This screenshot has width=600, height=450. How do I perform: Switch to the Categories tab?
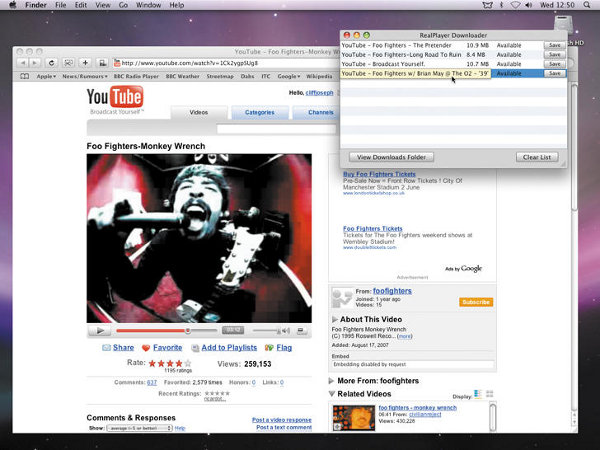[259, 112]
